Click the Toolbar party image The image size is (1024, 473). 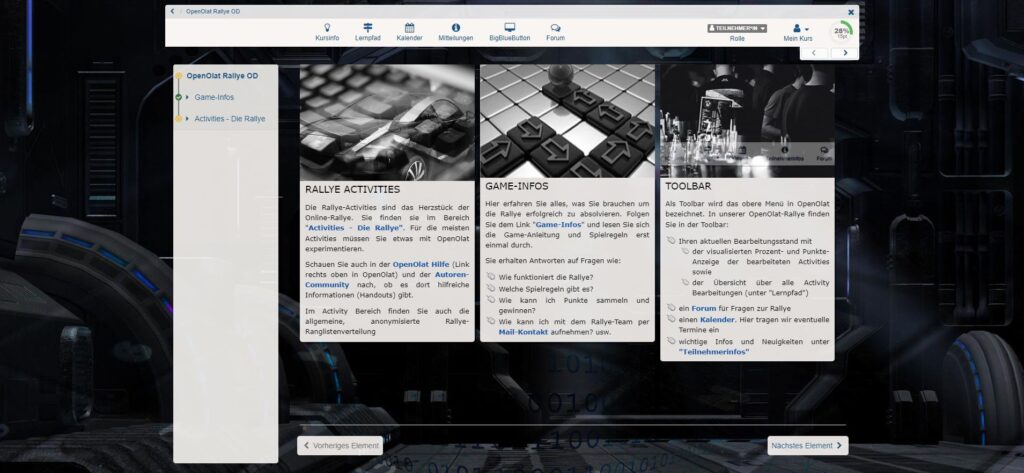747,121
